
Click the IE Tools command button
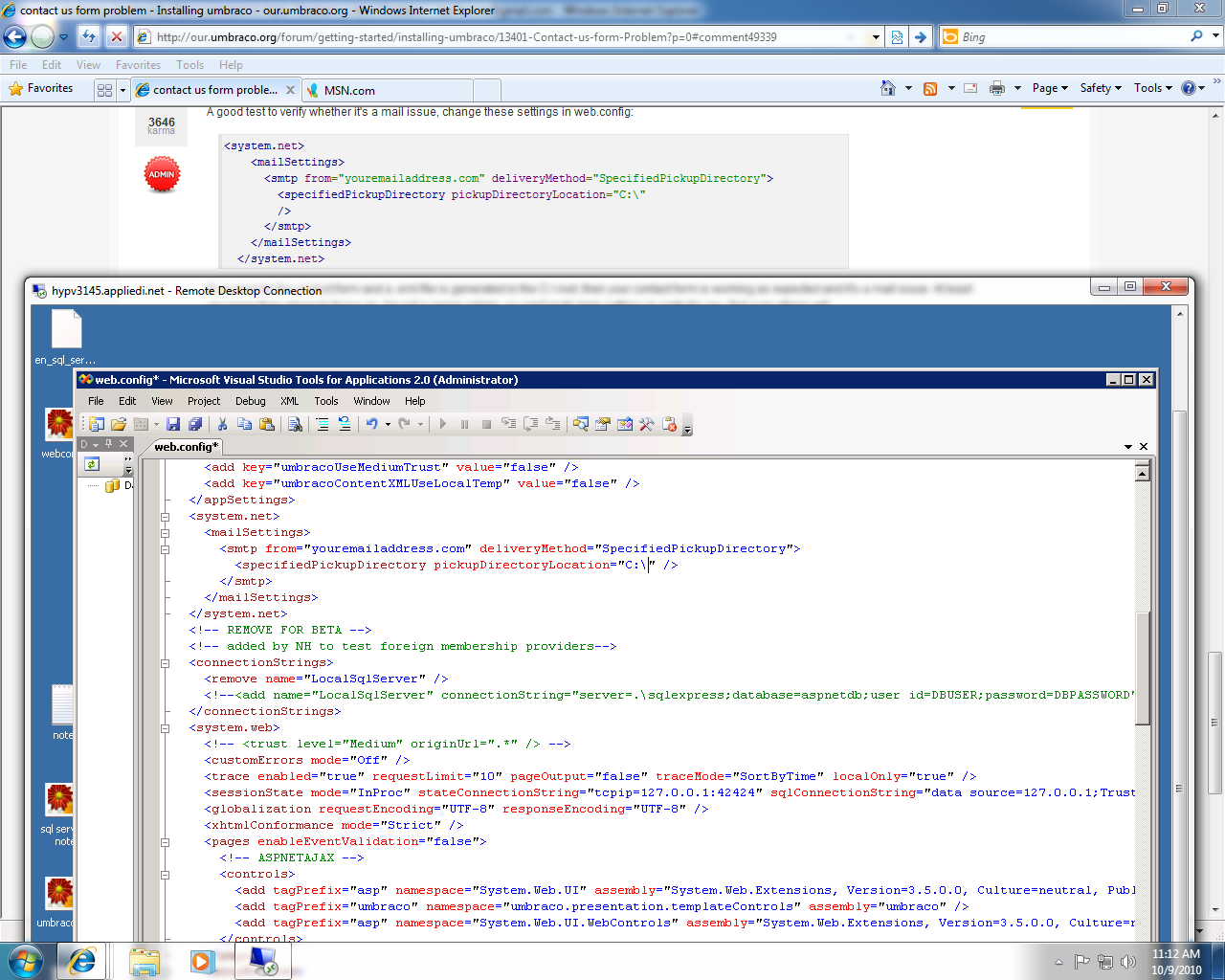(1152, 88)
